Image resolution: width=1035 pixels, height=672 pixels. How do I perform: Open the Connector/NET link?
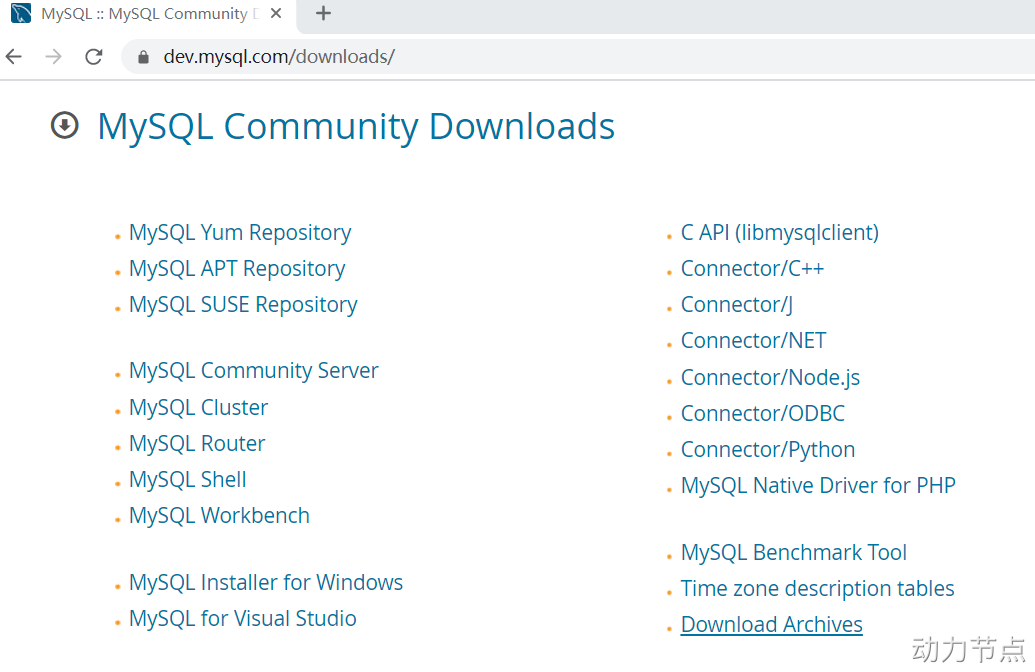pos(753,341)
